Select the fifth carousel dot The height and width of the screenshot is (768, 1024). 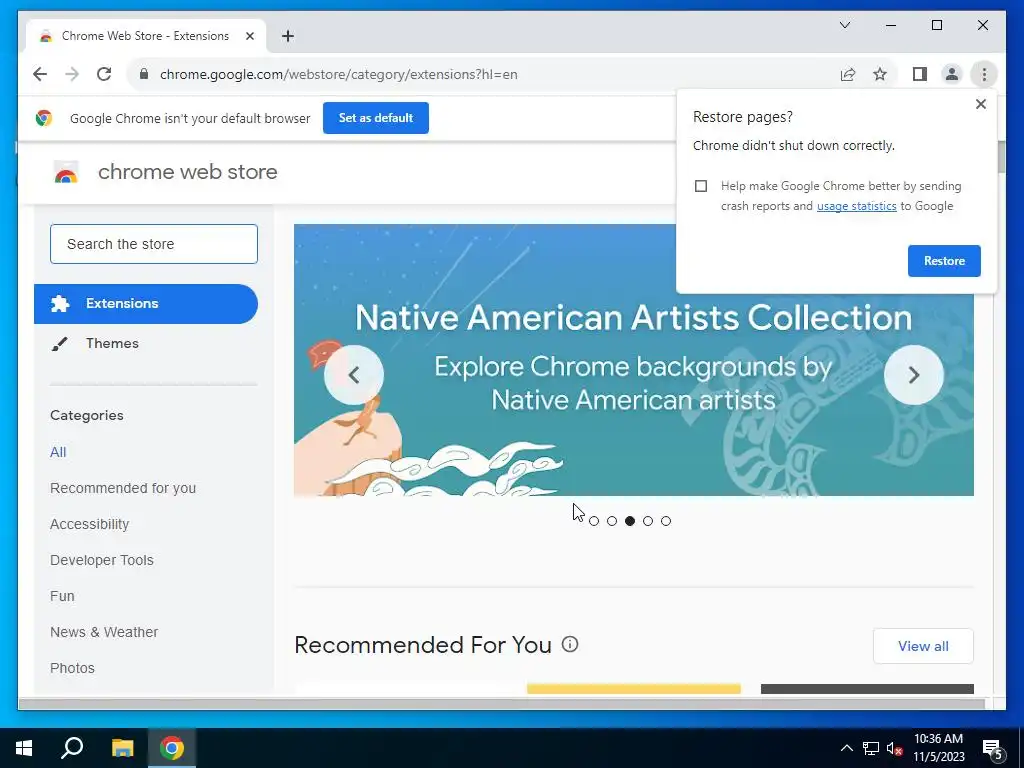665,520
